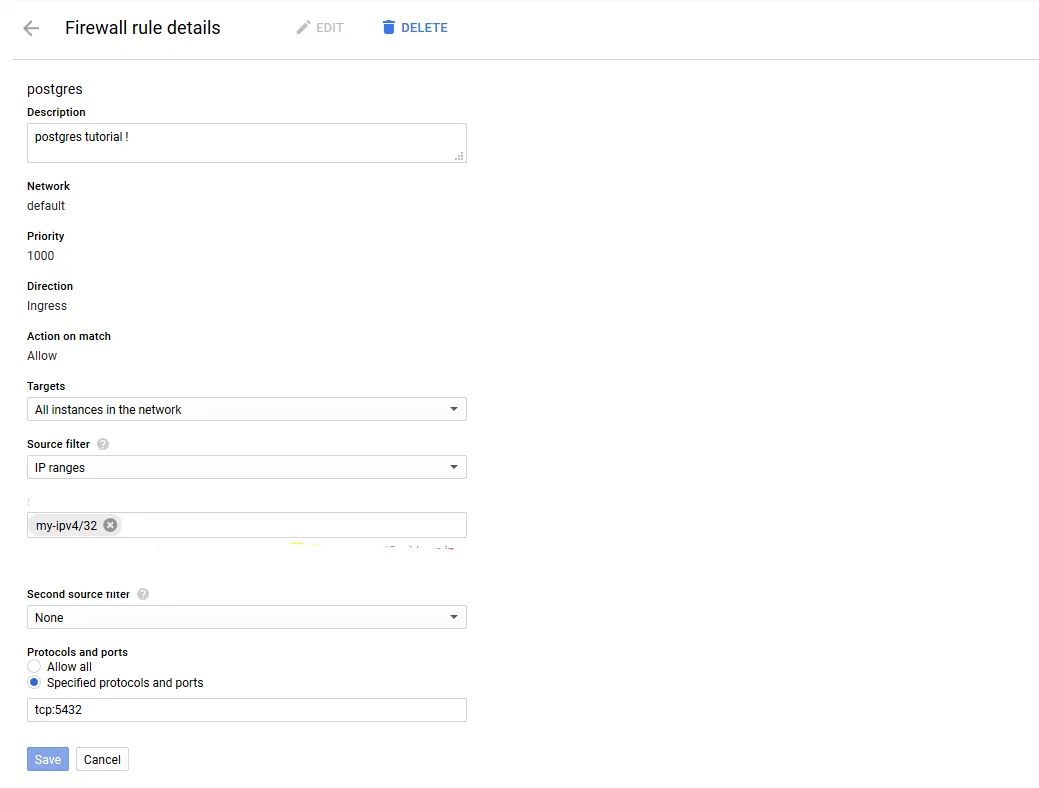Viewport: 1039px width, 788px height.
Task: Focus the Description text area
Action: pos(246,142)
